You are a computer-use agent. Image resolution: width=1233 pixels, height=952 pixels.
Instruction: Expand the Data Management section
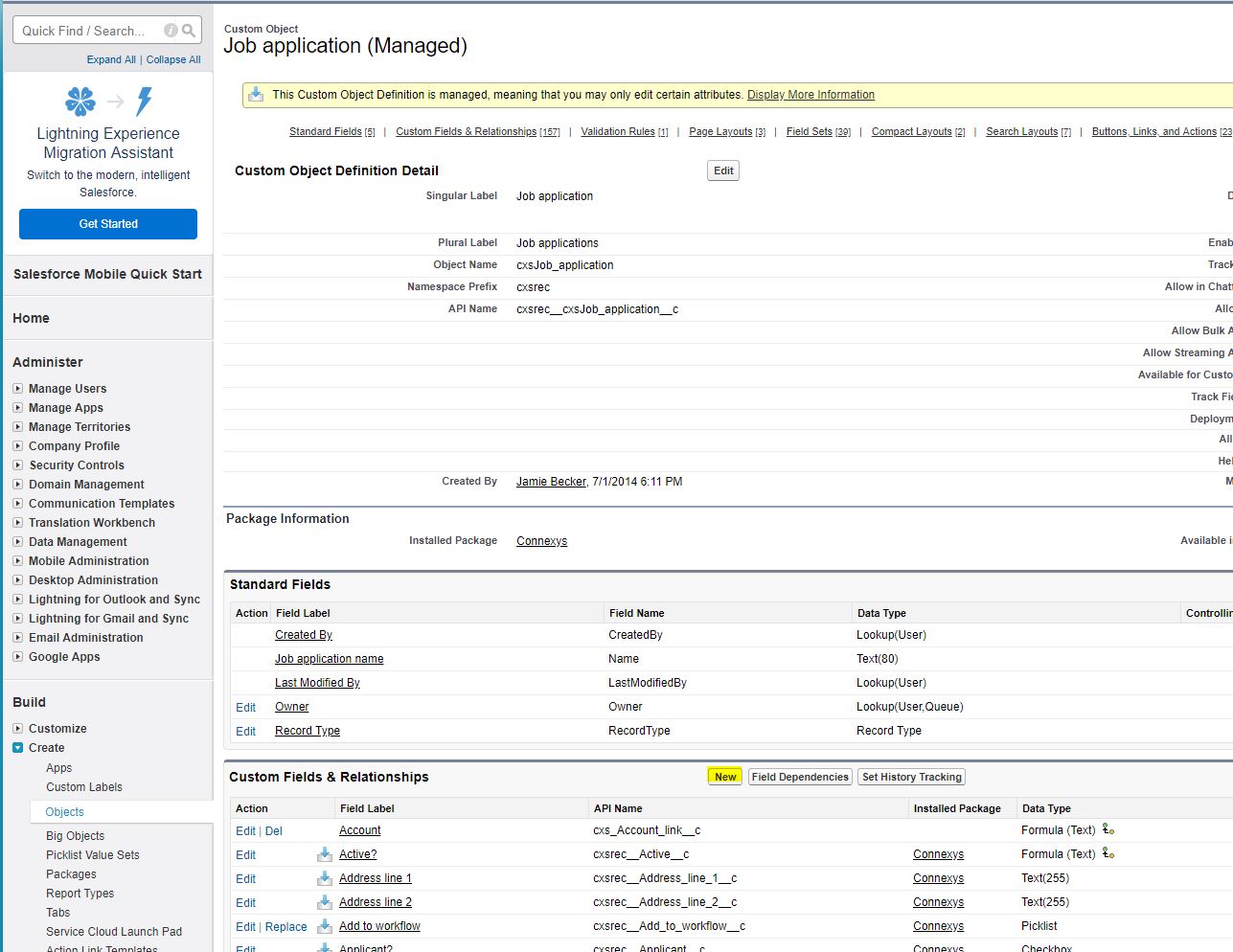pos(17,542)
